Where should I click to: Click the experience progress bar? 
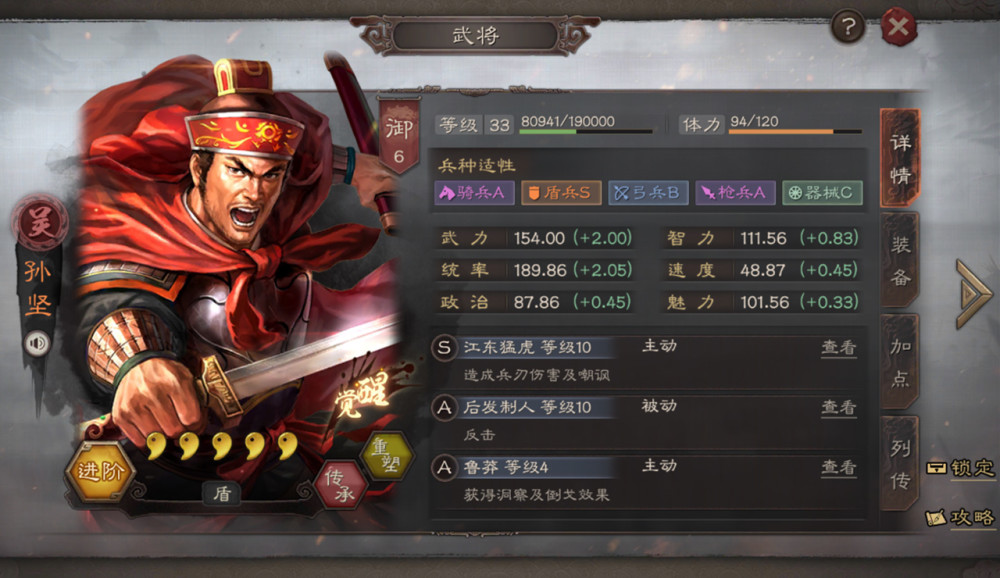point(586,131)
